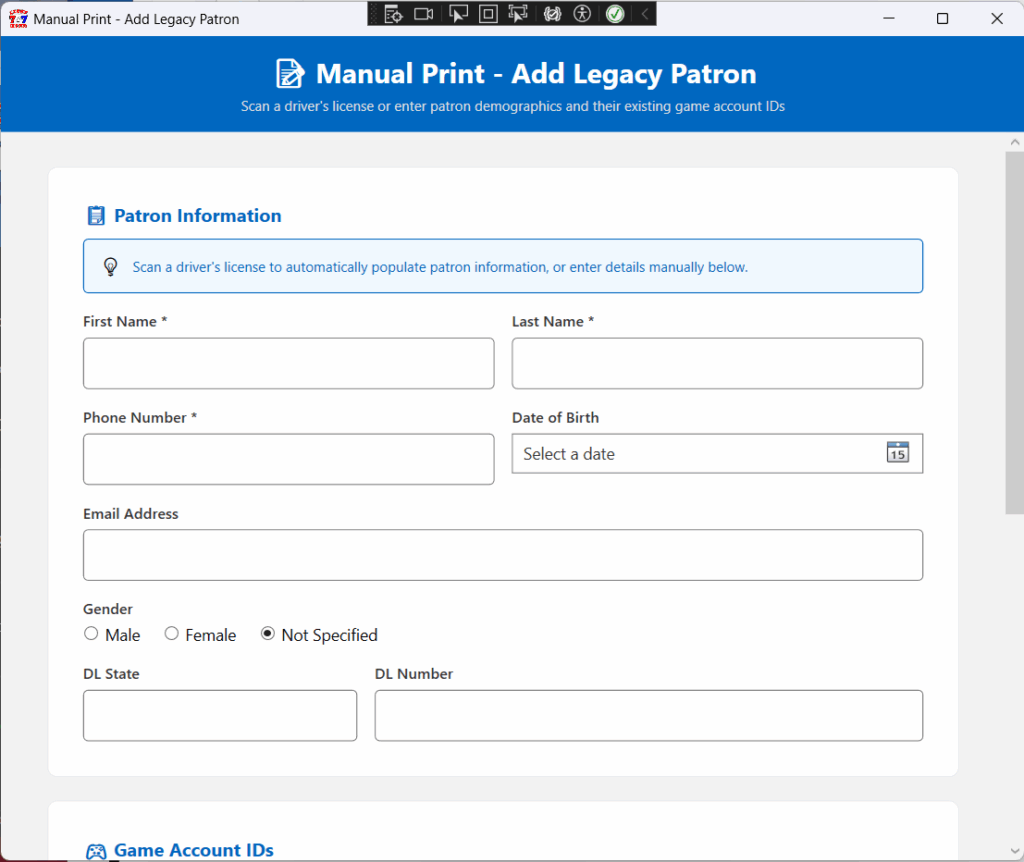Click the video camera icon in debug toolbar
The height and width of the screenshot is (862, 1024).
click(424, 14)
